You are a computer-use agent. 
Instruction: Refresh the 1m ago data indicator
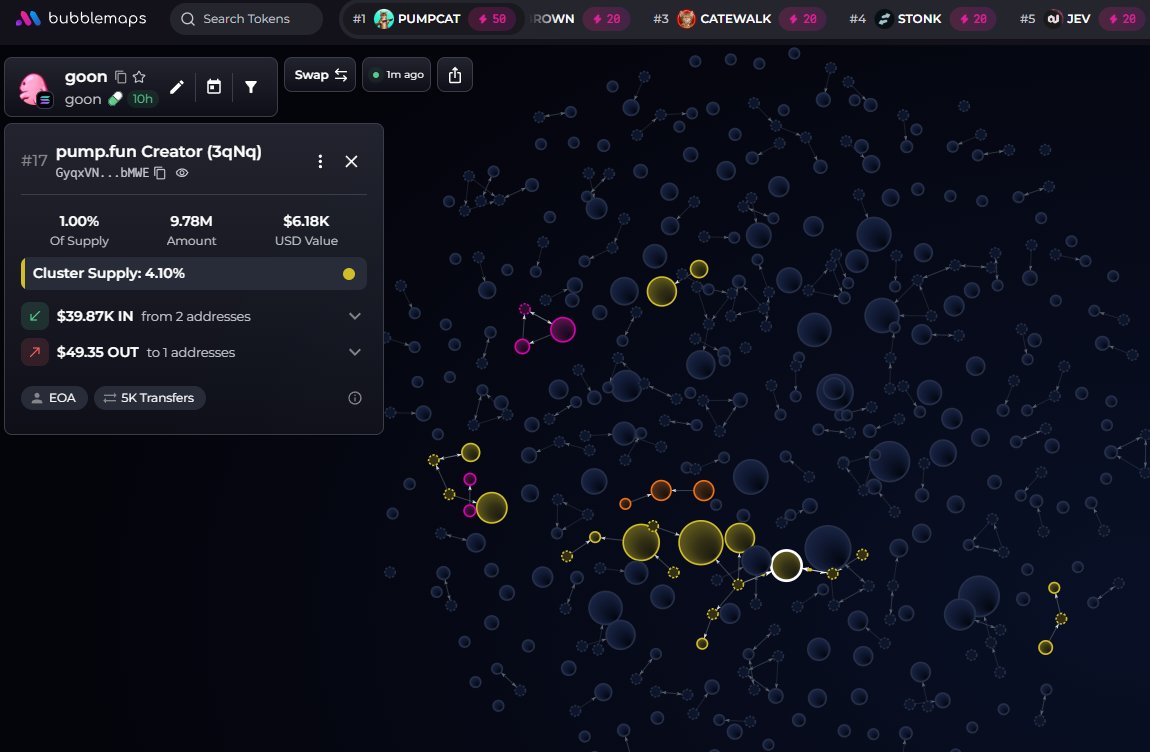point(397,75)
